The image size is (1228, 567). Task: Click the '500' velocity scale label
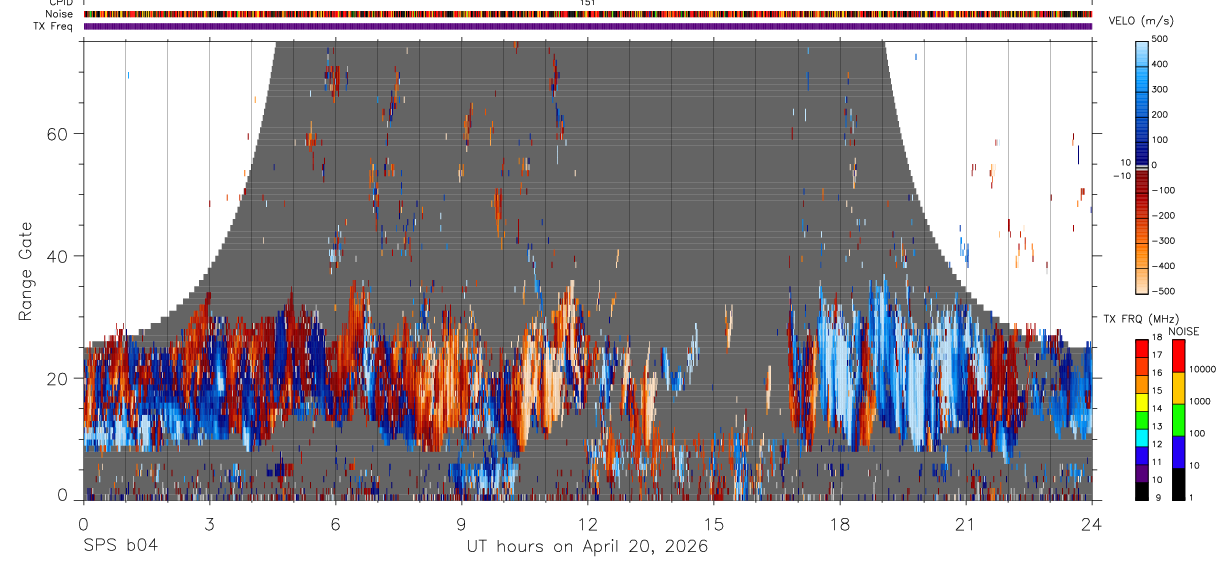click(1162, 39)
